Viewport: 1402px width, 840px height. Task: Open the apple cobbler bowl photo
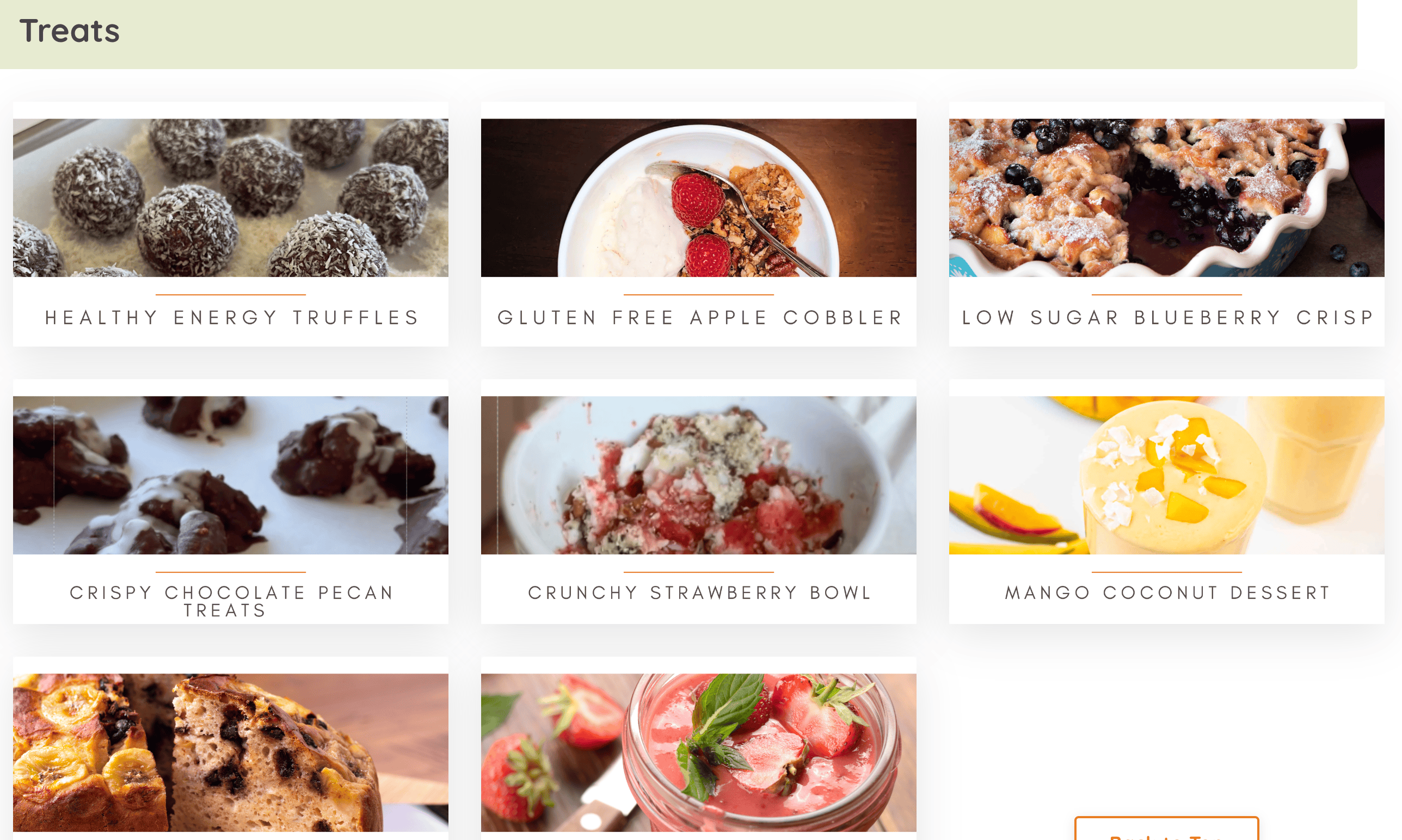click(698, 197)
